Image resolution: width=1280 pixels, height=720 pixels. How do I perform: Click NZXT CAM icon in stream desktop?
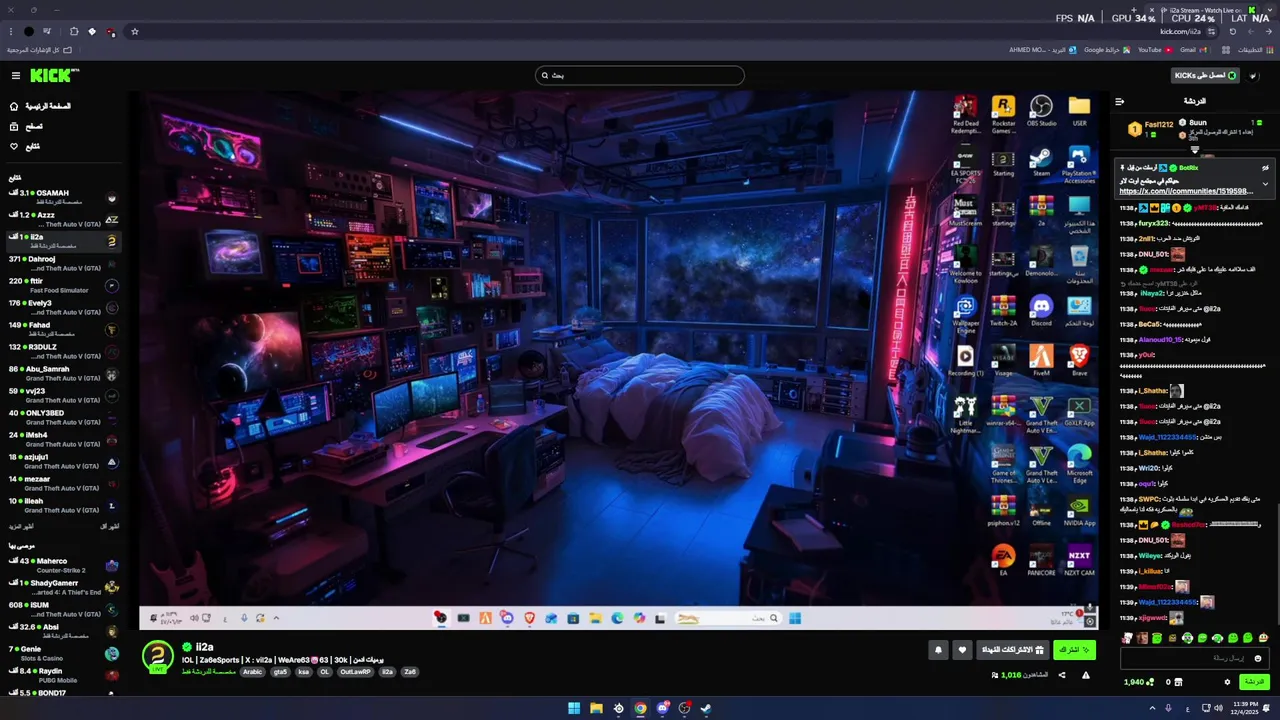[1079, 560]
